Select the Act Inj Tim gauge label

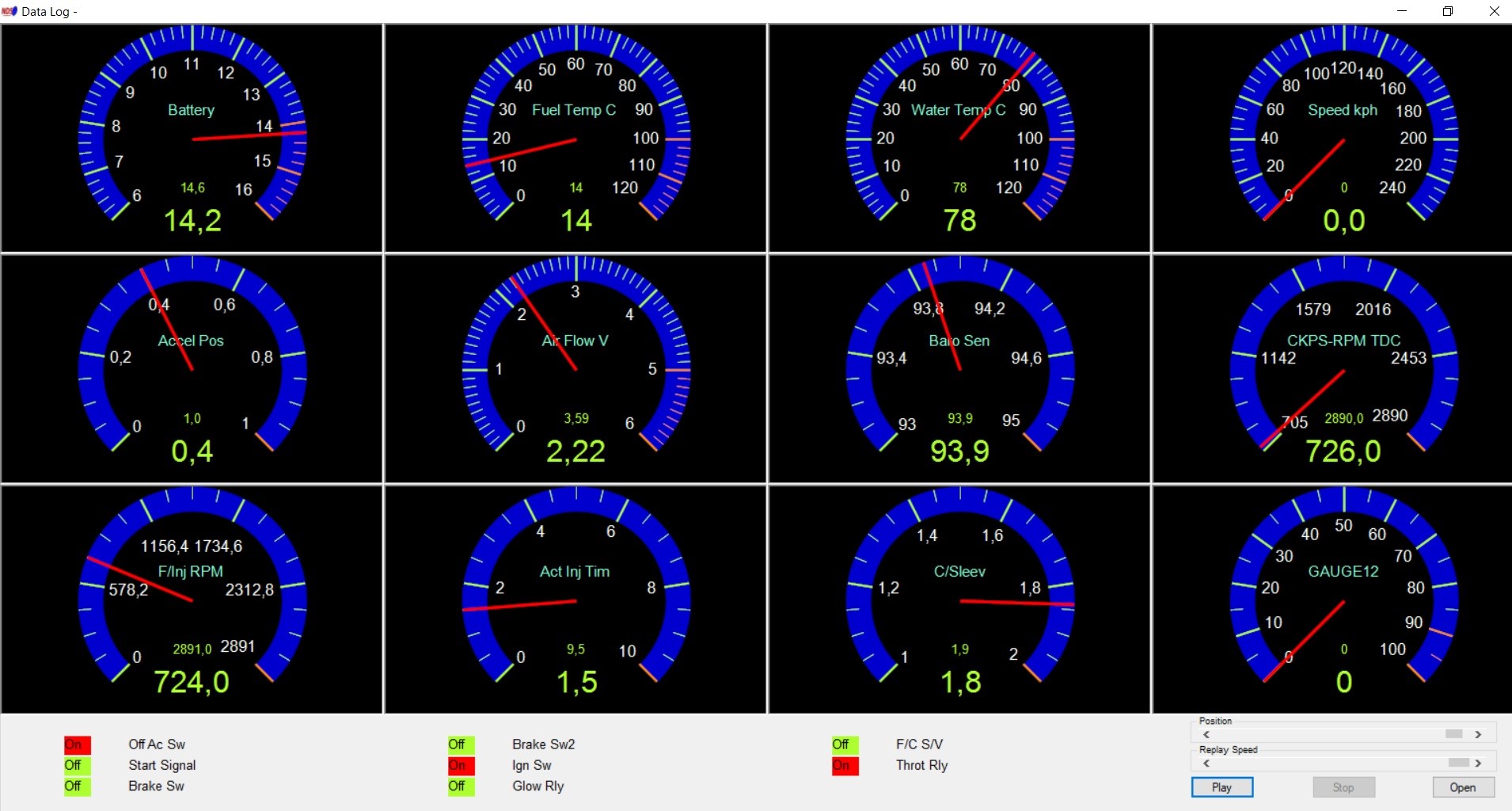pos(575,571)
